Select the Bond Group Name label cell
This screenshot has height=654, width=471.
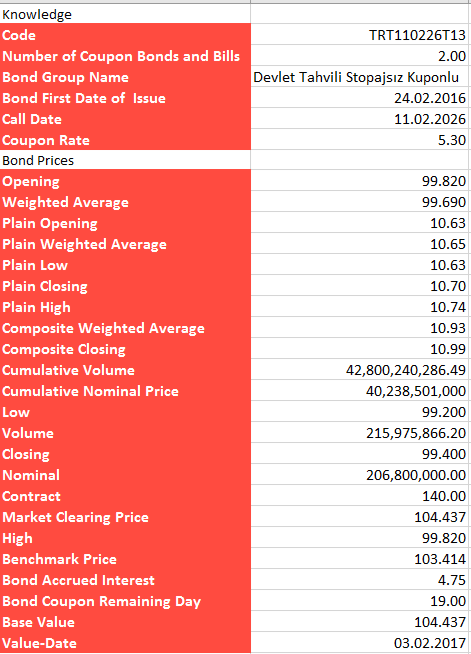pyautogui.click(x=125, y=77)
